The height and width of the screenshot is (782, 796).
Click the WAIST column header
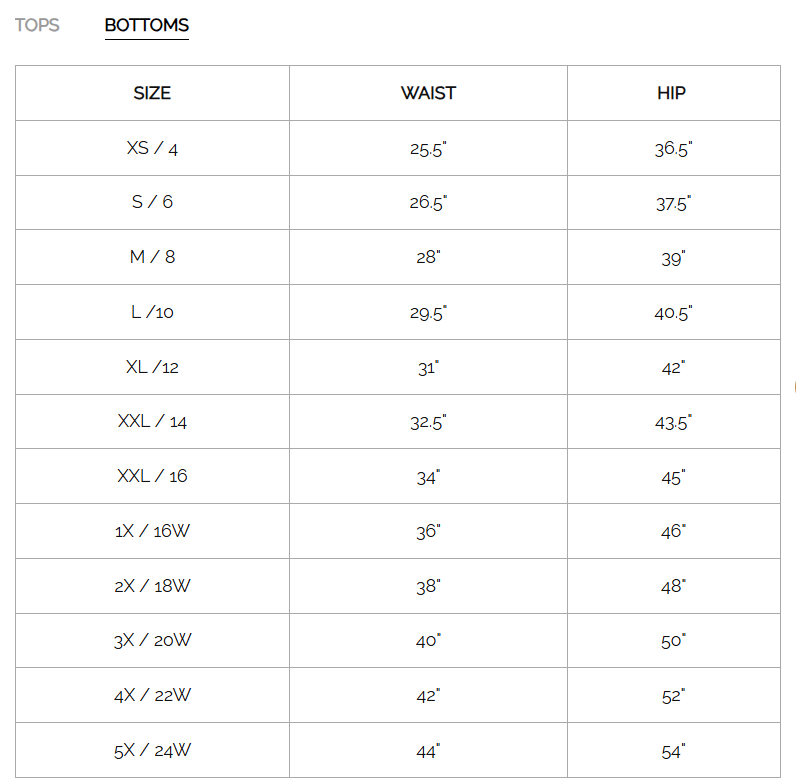point(428,93)
